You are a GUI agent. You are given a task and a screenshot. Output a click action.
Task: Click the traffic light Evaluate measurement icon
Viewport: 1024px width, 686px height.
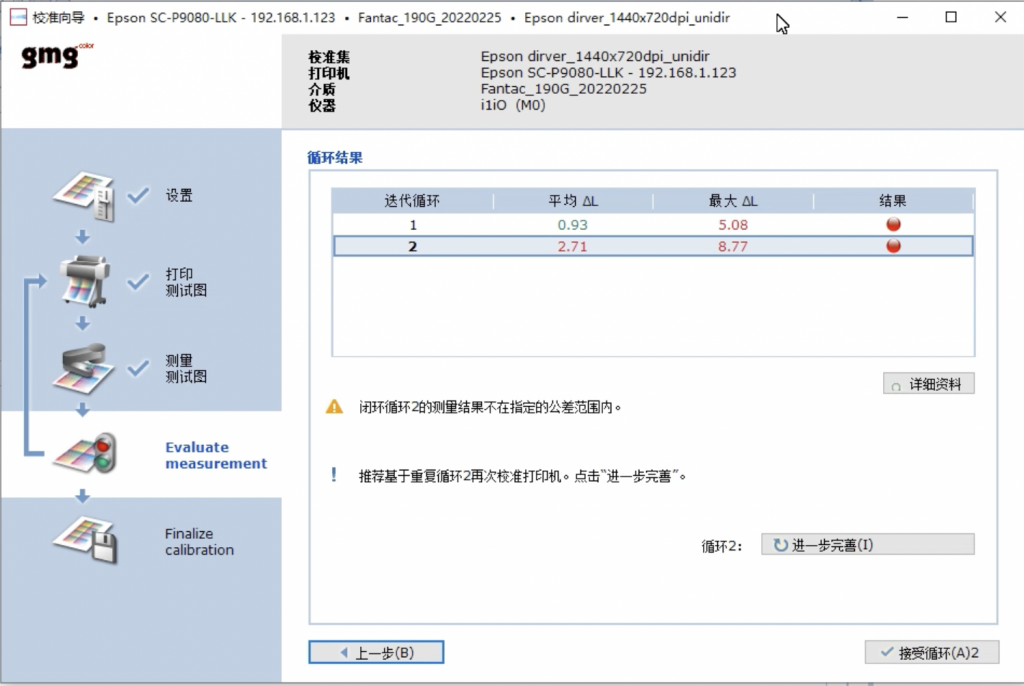tap(86, 453)
